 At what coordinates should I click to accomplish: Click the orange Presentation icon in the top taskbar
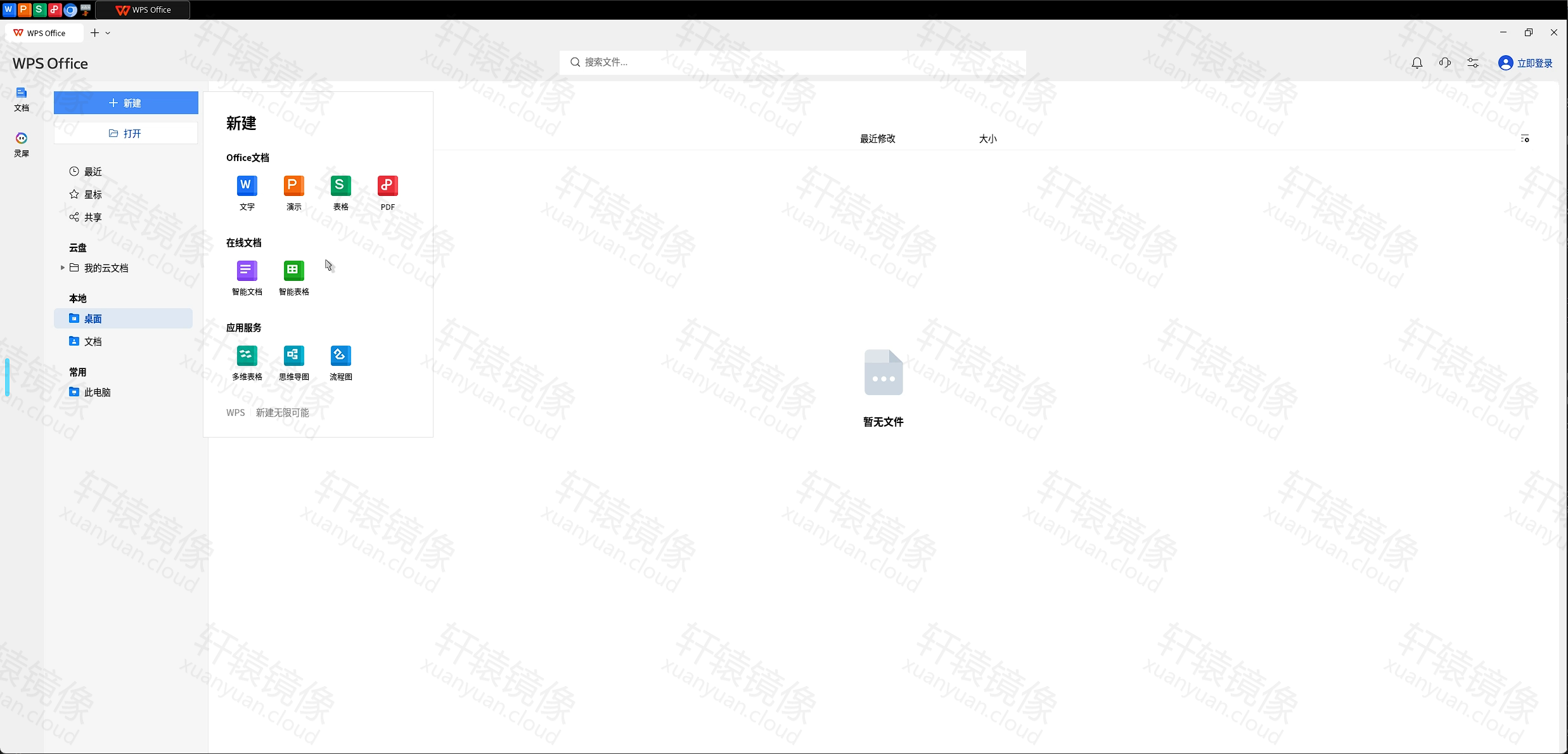pyautogui.click(x=23, y=10)
